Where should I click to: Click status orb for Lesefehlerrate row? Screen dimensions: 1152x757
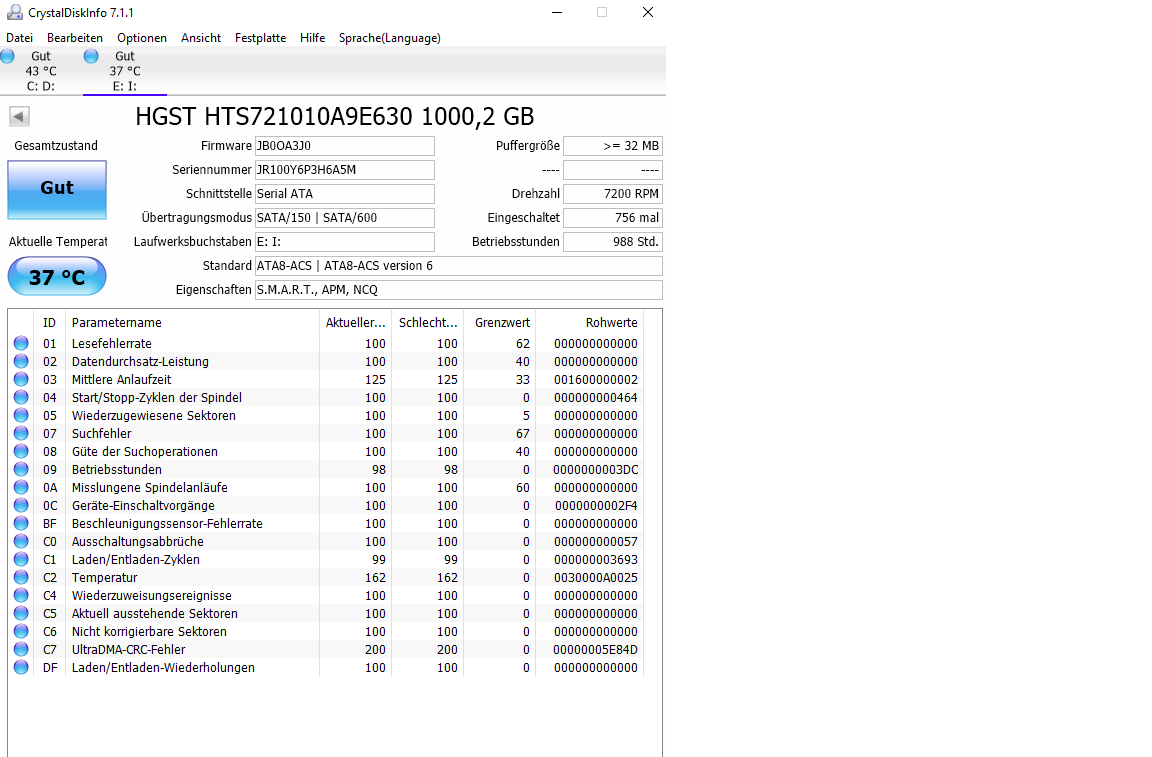tap(21, 343)
